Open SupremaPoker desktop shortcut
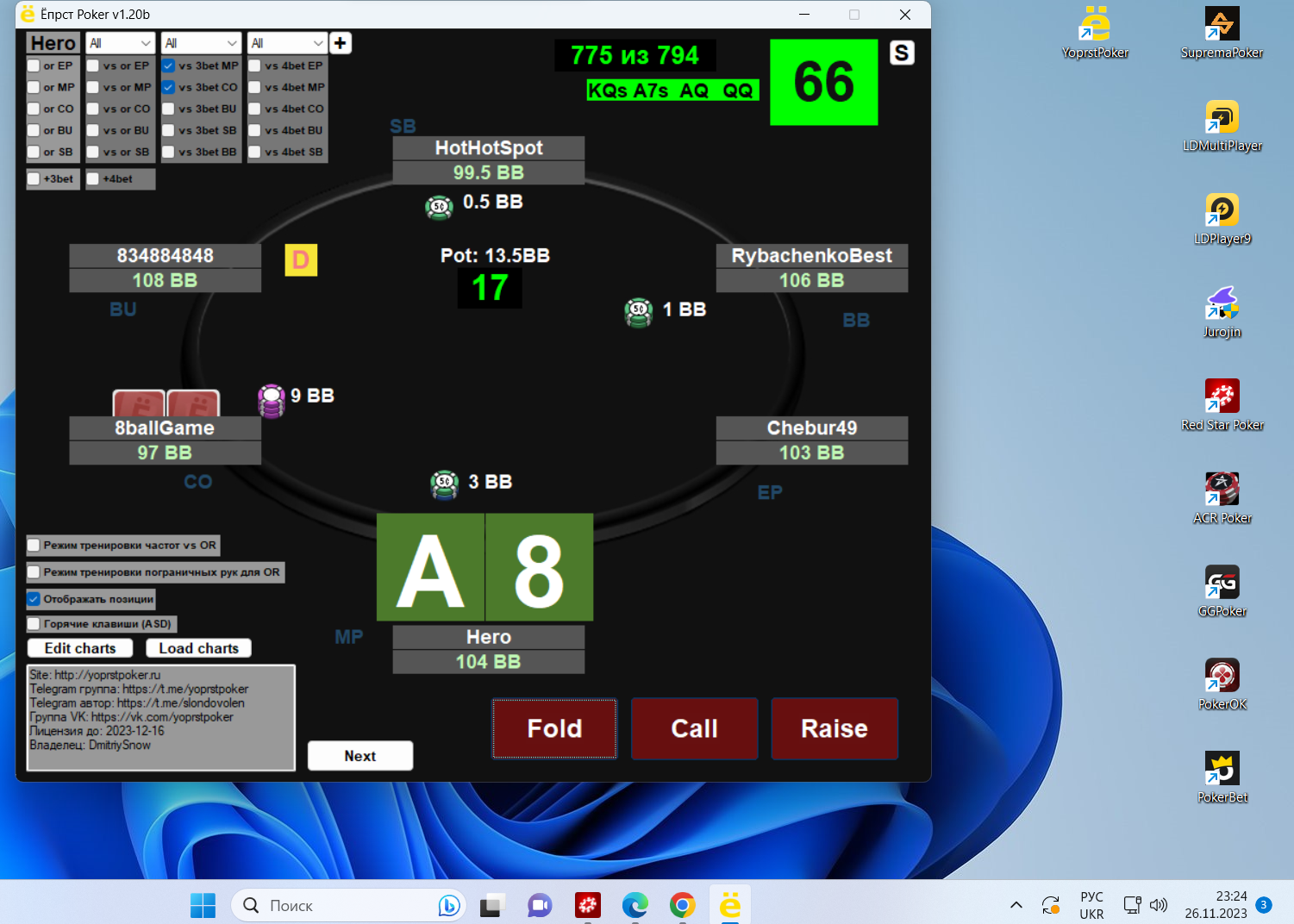 [1222, 33]
